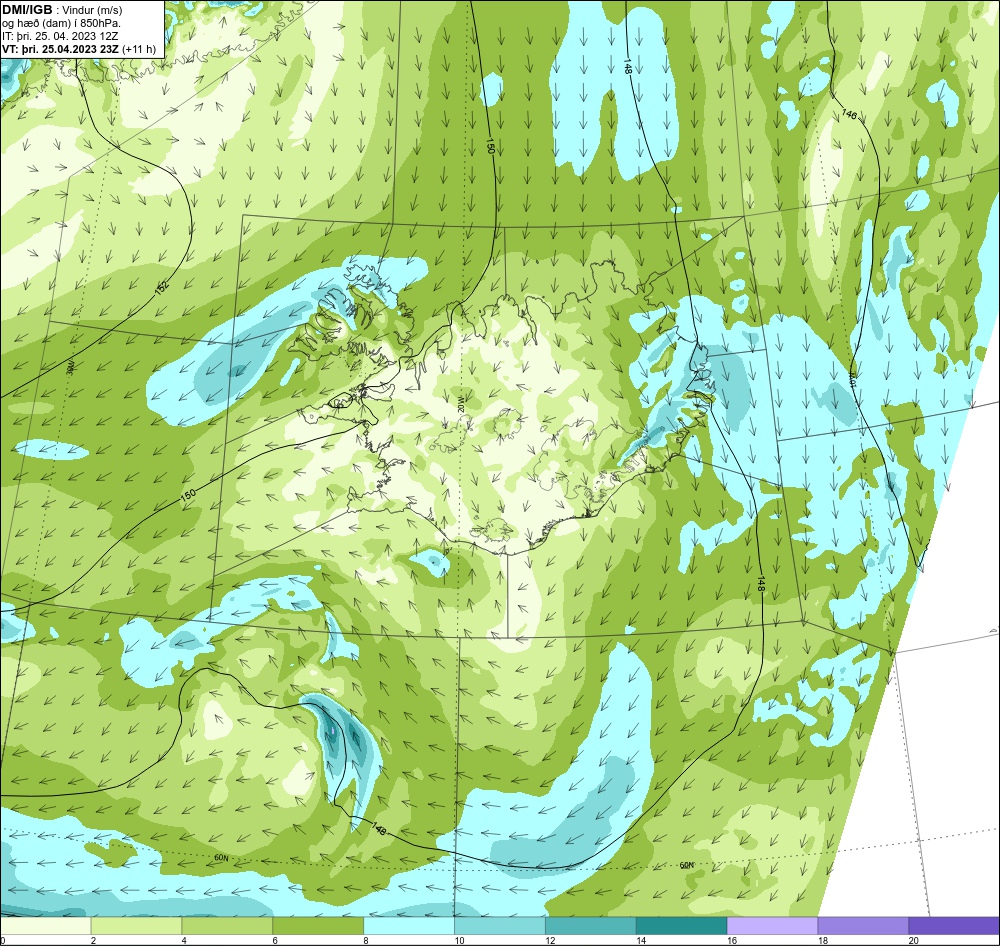Click the 'DMI/IGB' title text

[27, 10]
